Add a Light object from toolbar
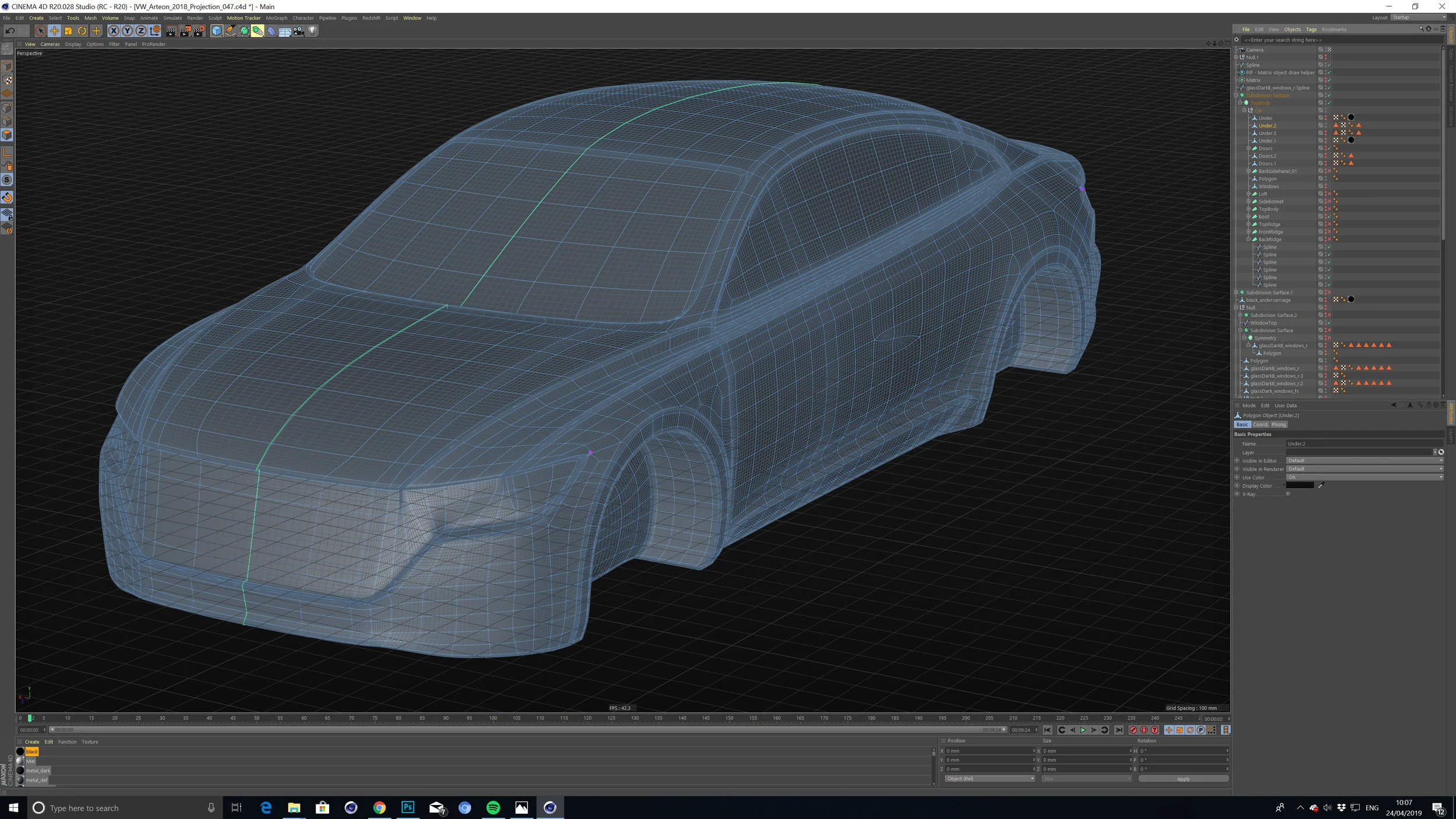This screenshot has width=1456, height=819. (313, 31)
